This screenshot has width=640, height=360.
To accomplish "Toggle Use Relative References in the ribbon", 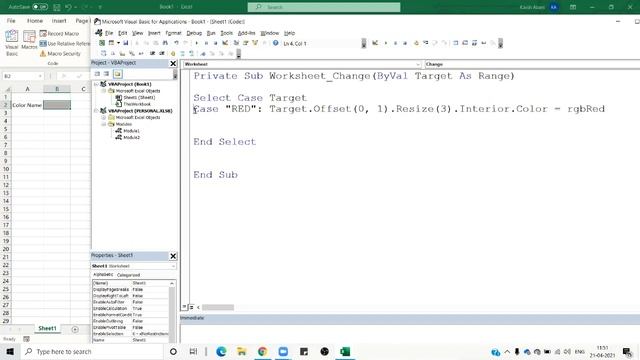I will 64,43.
